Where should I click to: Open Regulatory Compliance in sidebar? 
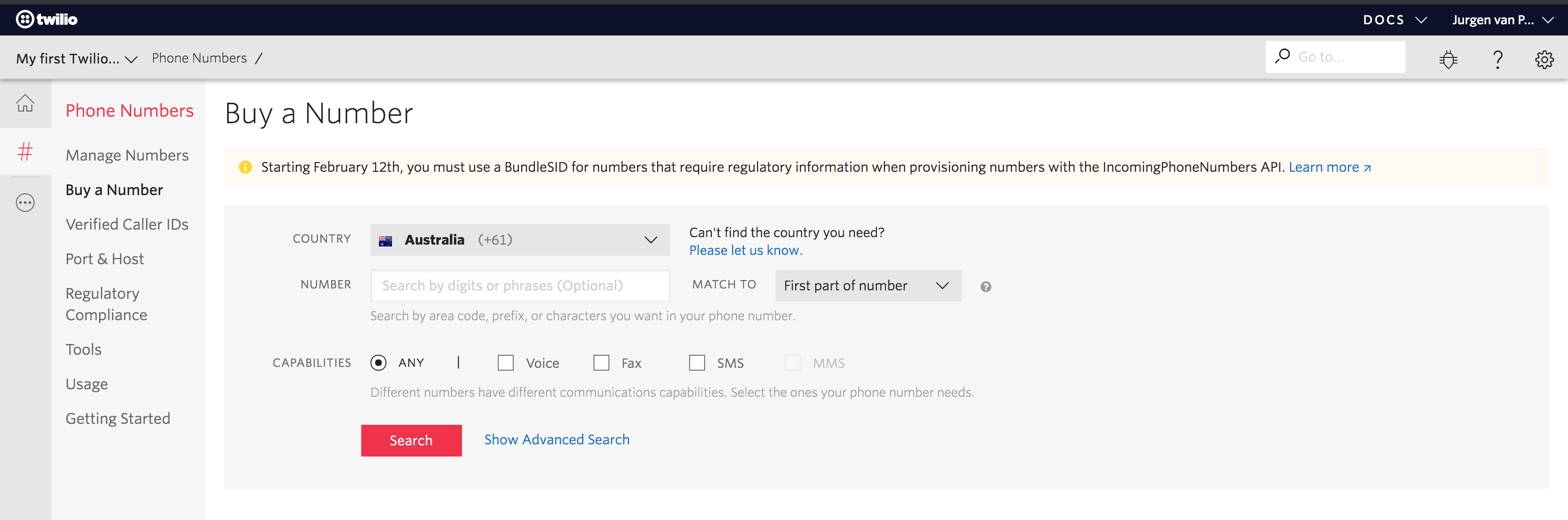tap(106, 304)
